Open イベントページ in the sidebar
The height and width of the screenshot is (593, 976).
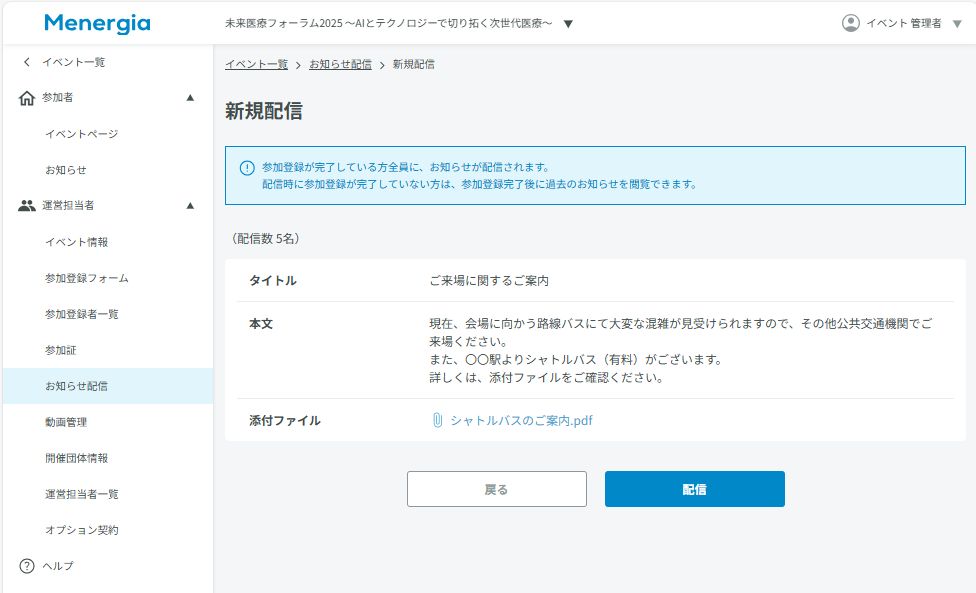click(x=82, y=134)
